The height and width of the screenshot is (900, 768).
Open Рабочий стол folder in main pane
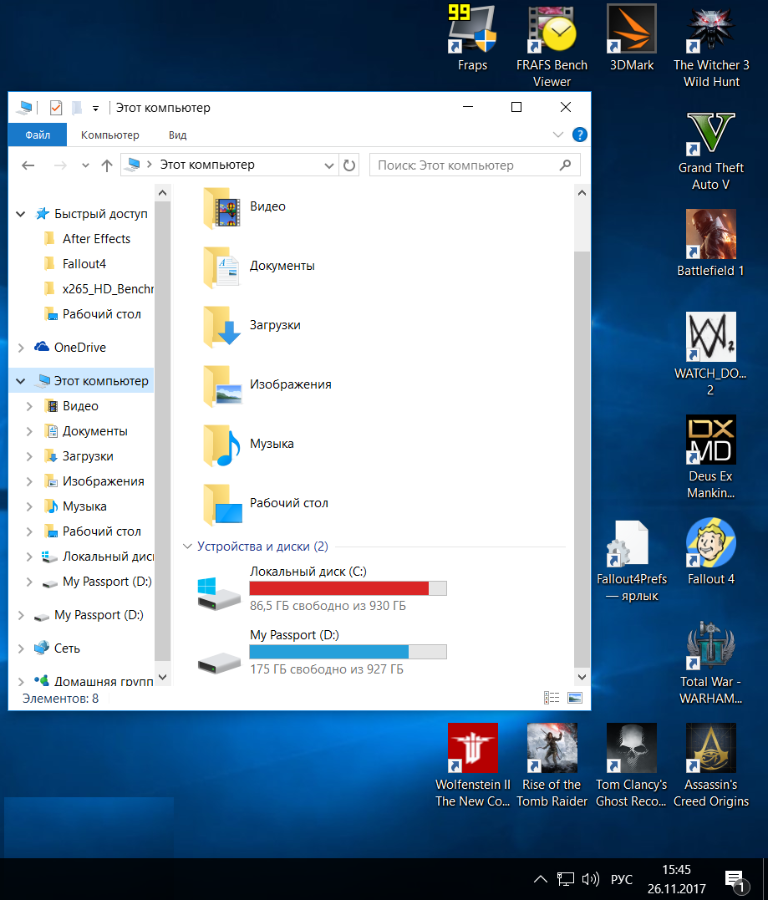coord(266,503)
